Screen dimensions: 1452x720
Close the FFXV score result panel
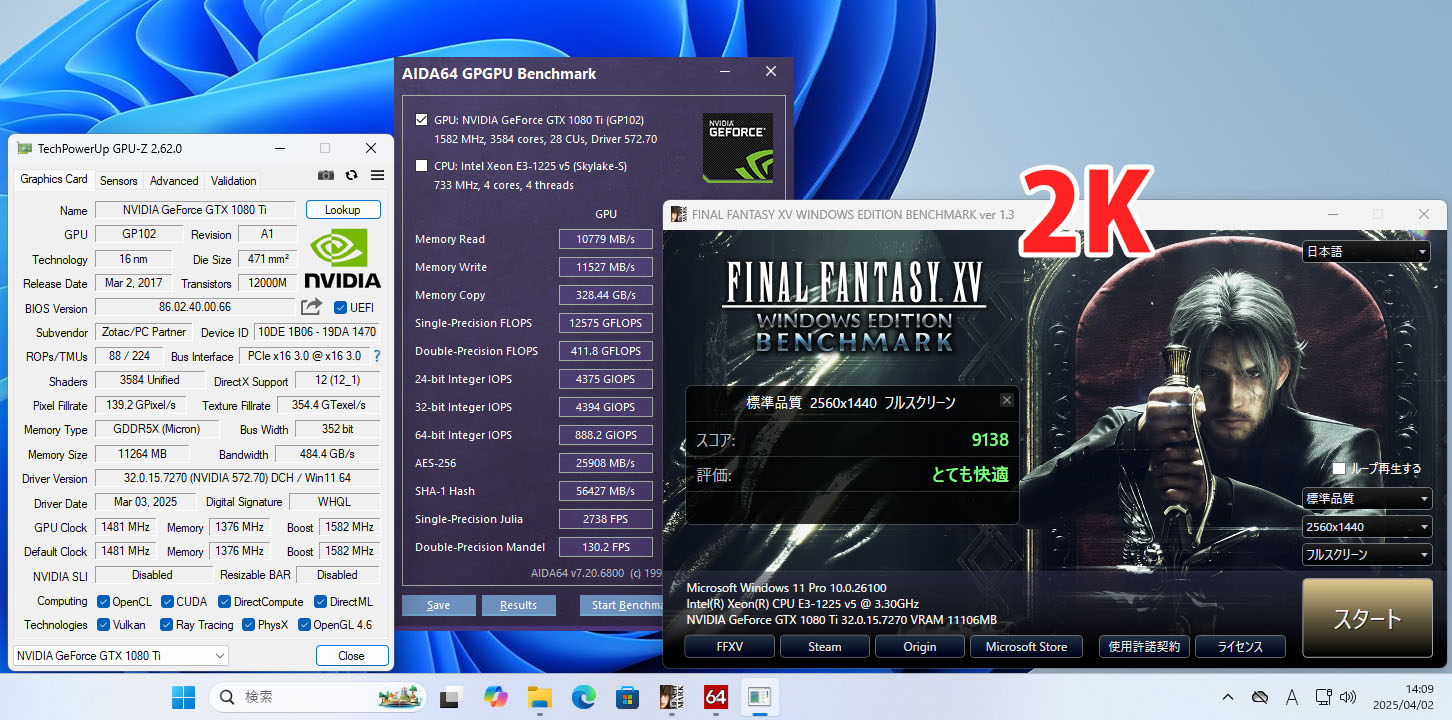(x=1007, y=400)
